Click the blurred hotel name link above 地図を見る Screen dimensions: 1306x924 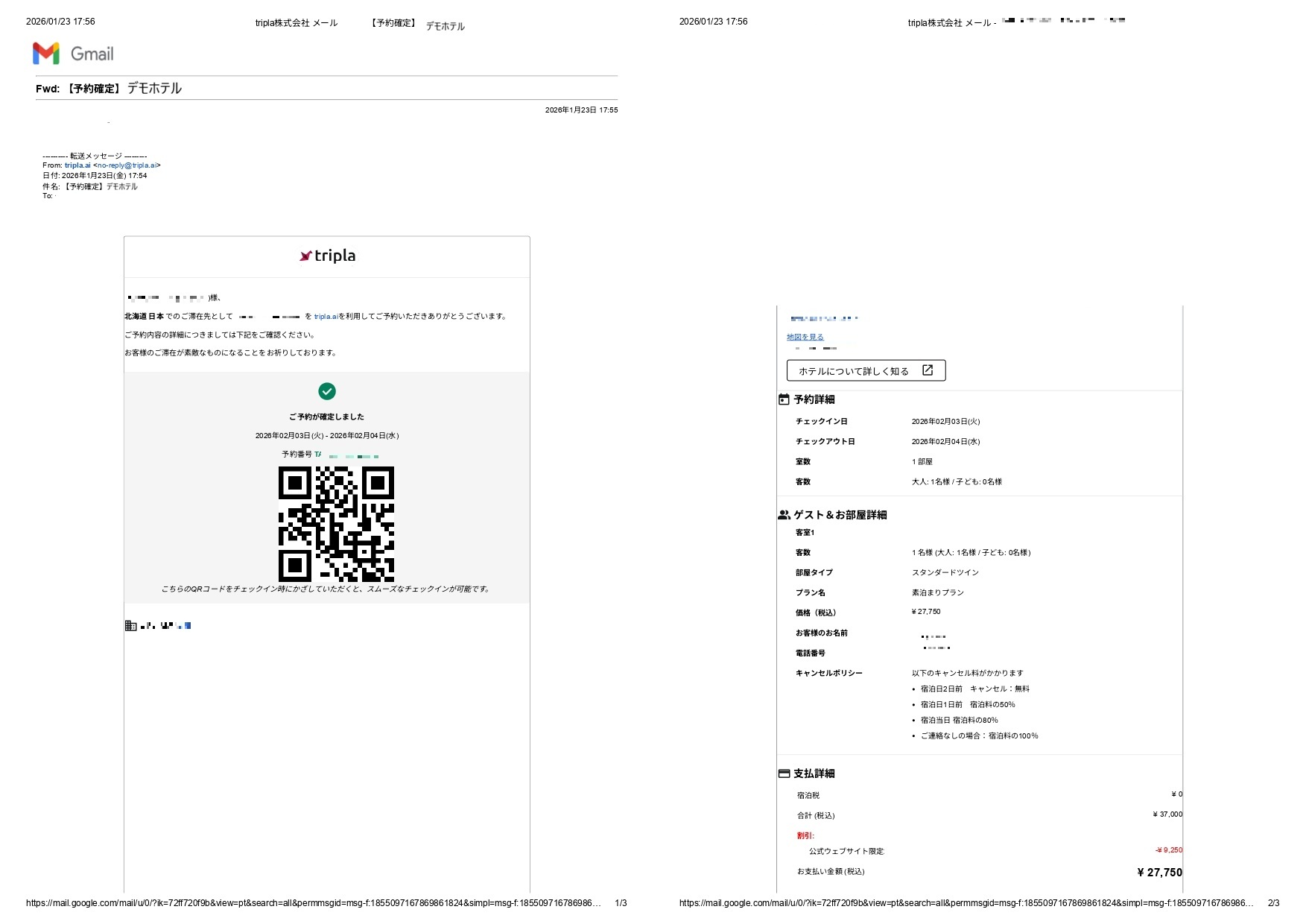tap(824, 318)
